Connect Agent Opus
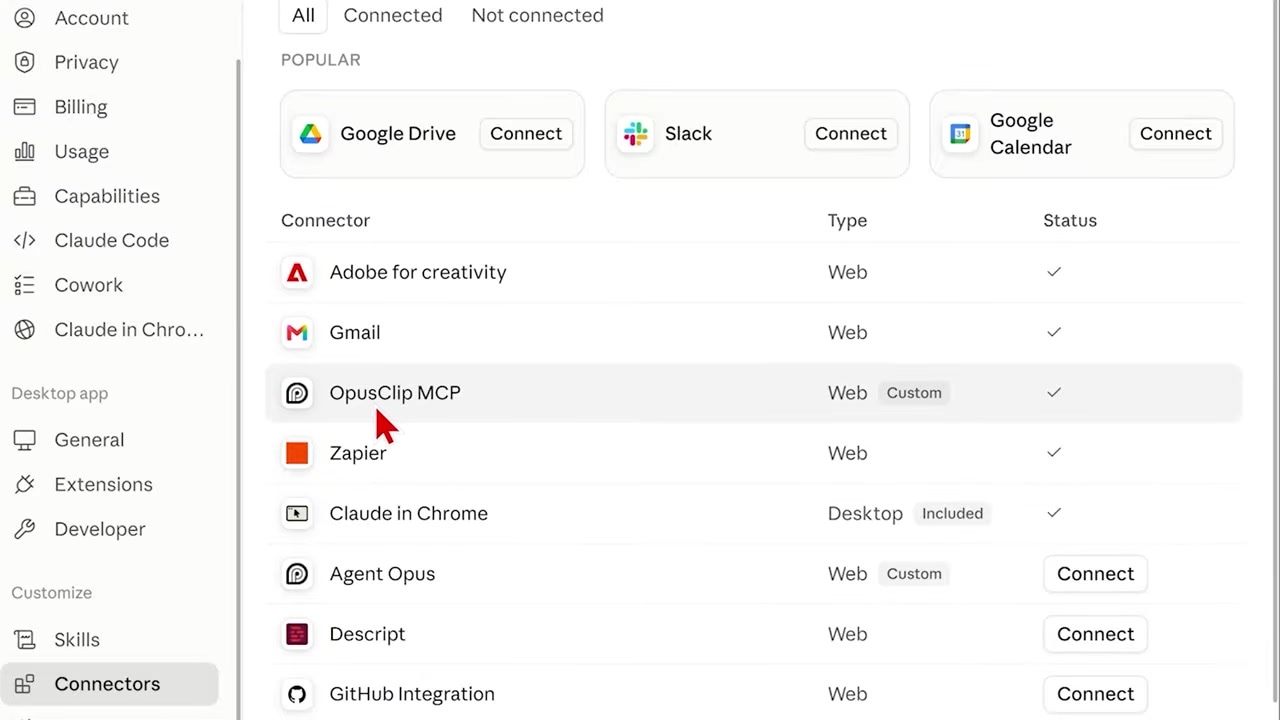 tap(1095, 574)
